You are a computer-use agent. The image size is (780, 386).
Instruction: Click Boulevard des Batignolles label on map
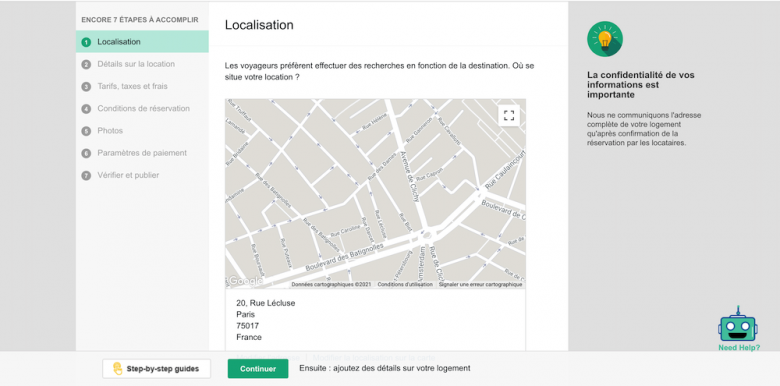pyautogui.click(x=344, y=257)
